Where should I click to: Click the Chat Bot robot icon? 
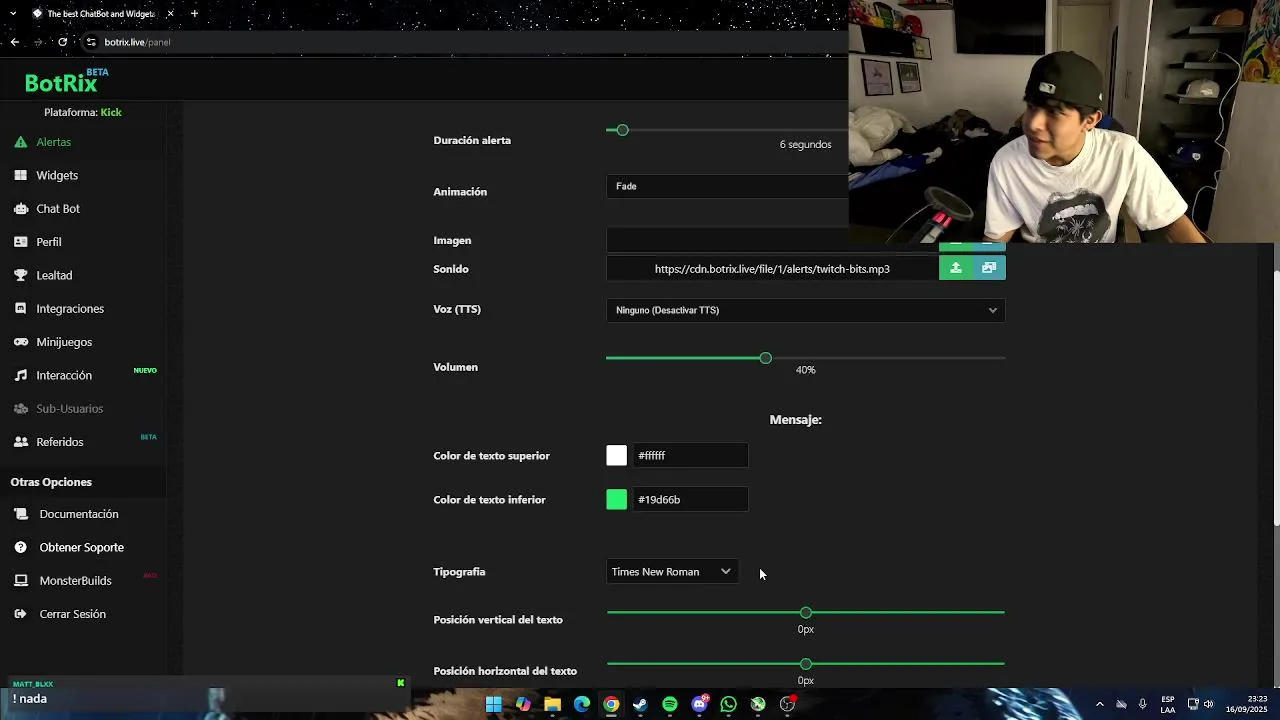tap(20, 209)
